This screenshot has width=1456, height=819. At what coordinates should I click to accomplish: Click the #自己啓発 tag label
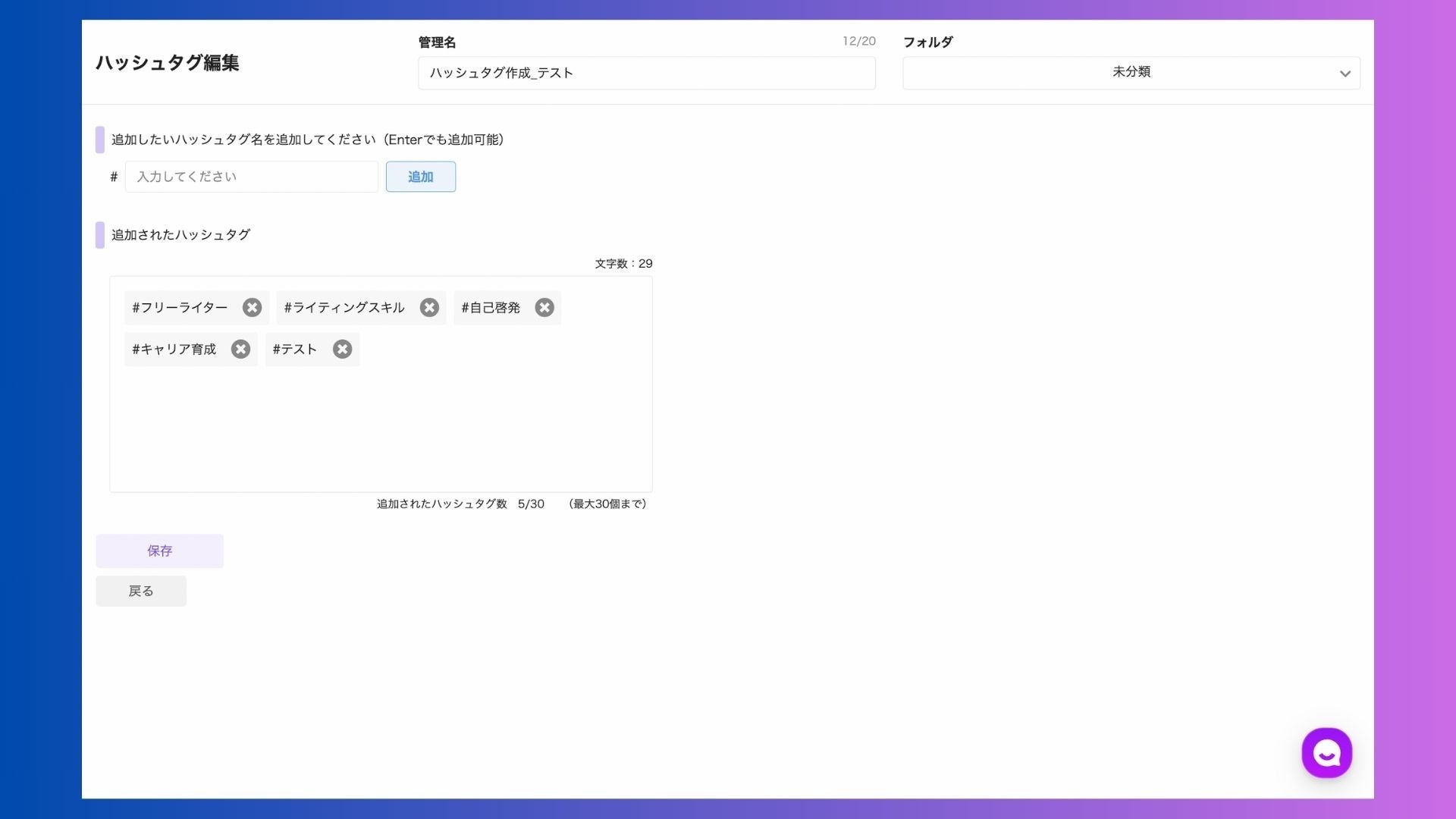(x=491, y=307)
